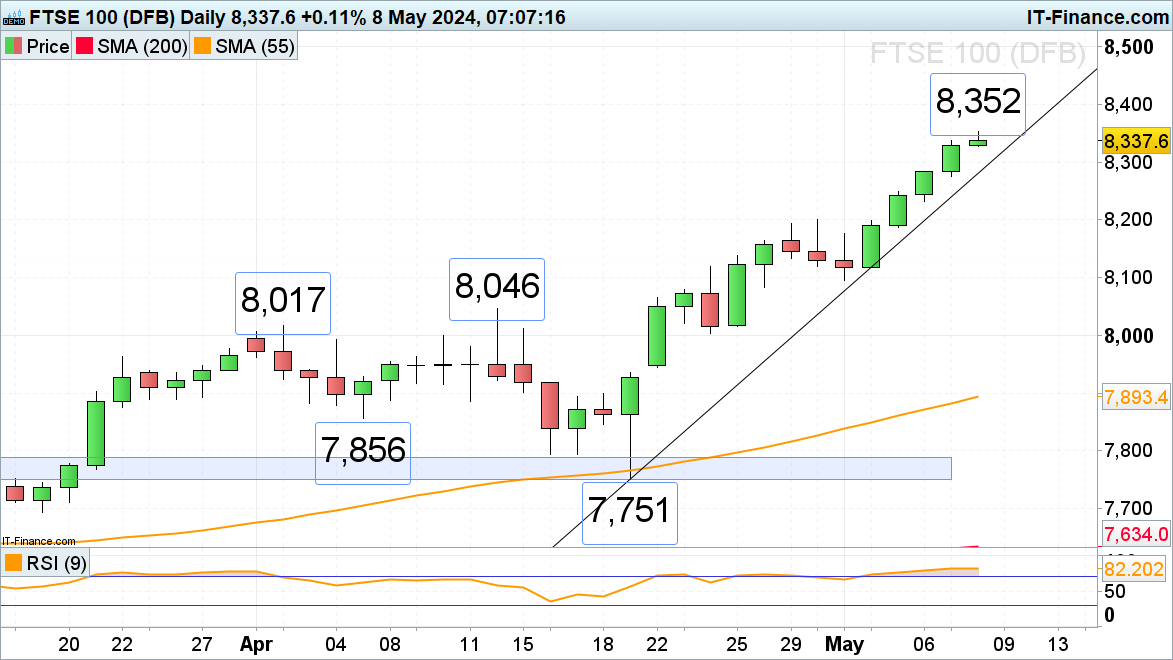Click the 18 date axis label

pyautogui.click(x=603, y=644)
